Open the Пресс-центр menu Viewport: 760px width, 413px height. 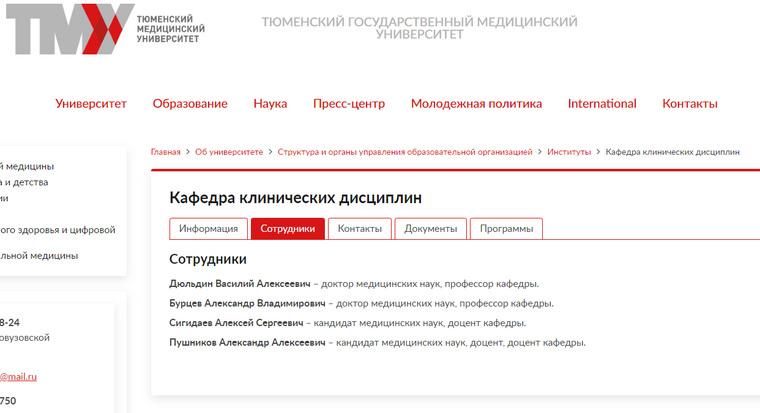click(x=349, y=103)
